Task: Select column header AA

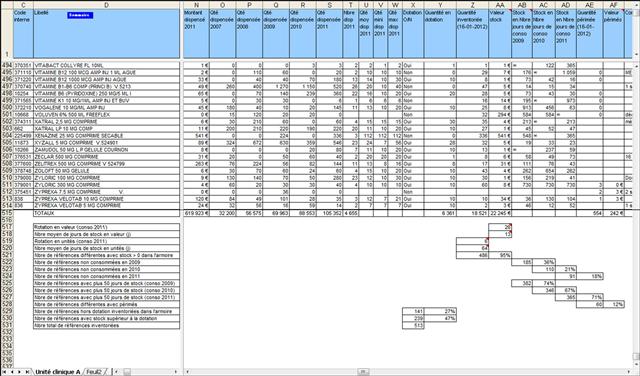Action: click(x=500, y=5)
